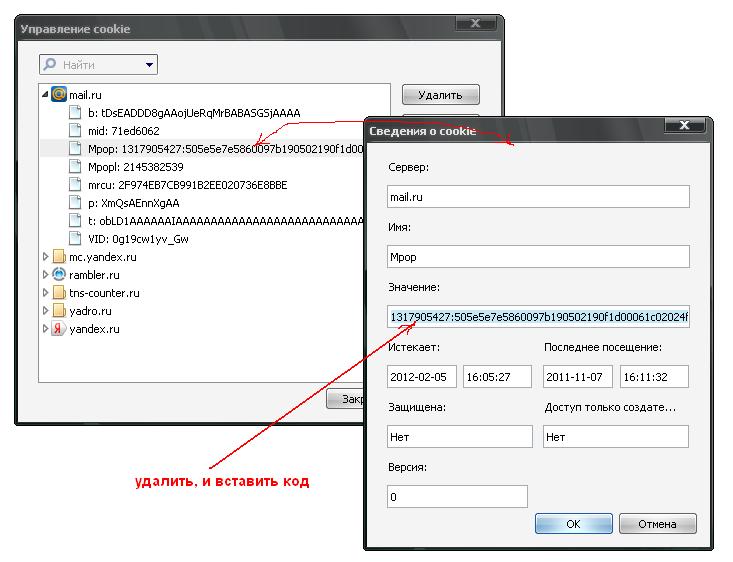Image resolution: width=733 pixels, height=562 pixels.
Task: Click the Последнее посещение time 16:11:32
Action: pyautogui.click(x=654, y=377)
